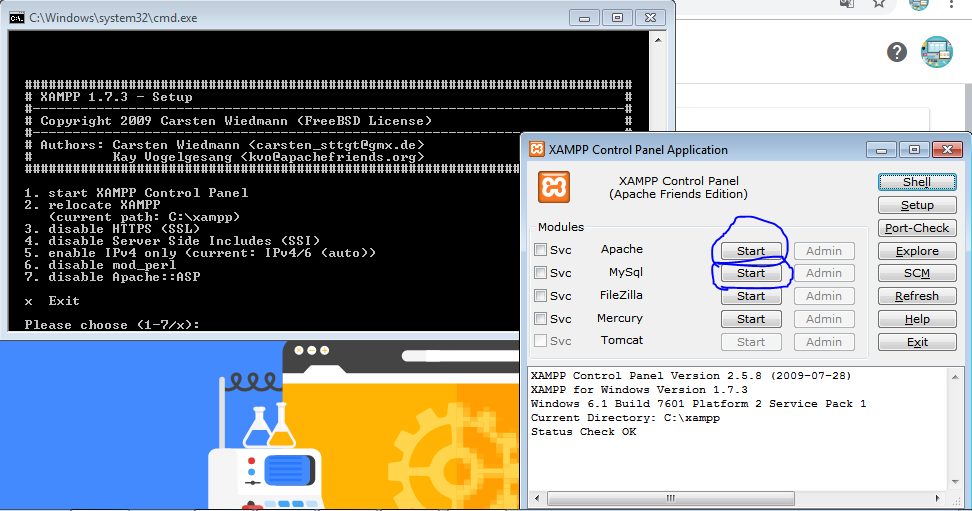The height and width of the screenshot is (511, 972).
Task: Enable Svc checkbox for FileZilla
Action: 541,295
